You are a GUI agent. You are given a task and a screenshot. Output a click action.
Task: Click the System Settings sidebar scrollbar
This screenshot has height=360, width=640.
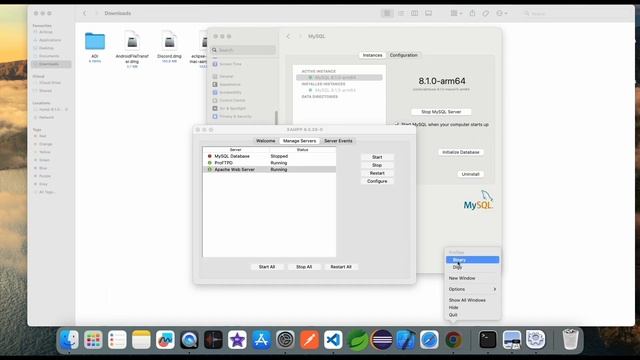276,118
